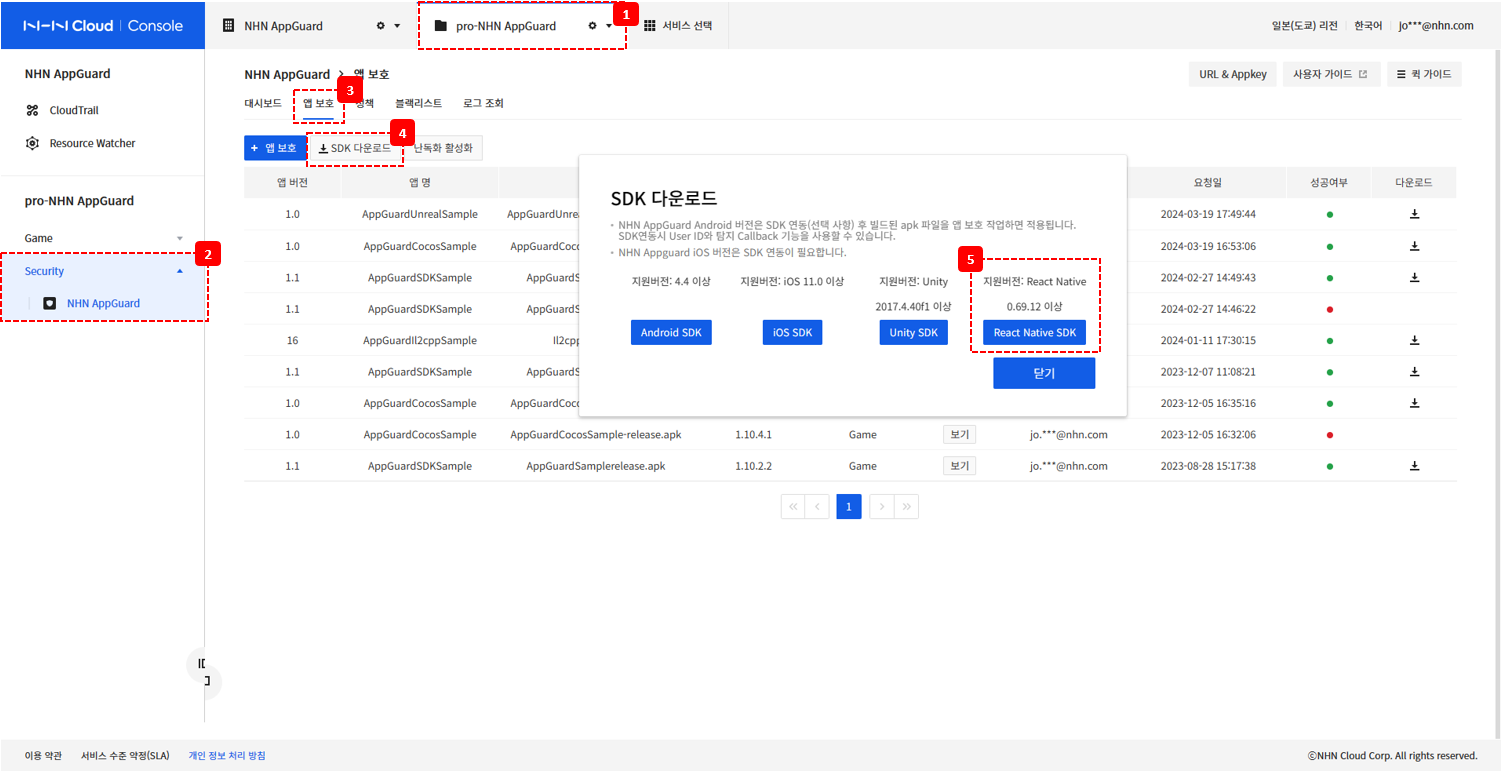Download the file from the 2024-03-19 17:49:44 row
The image size is (1501, 771).
coord(1414,214)
